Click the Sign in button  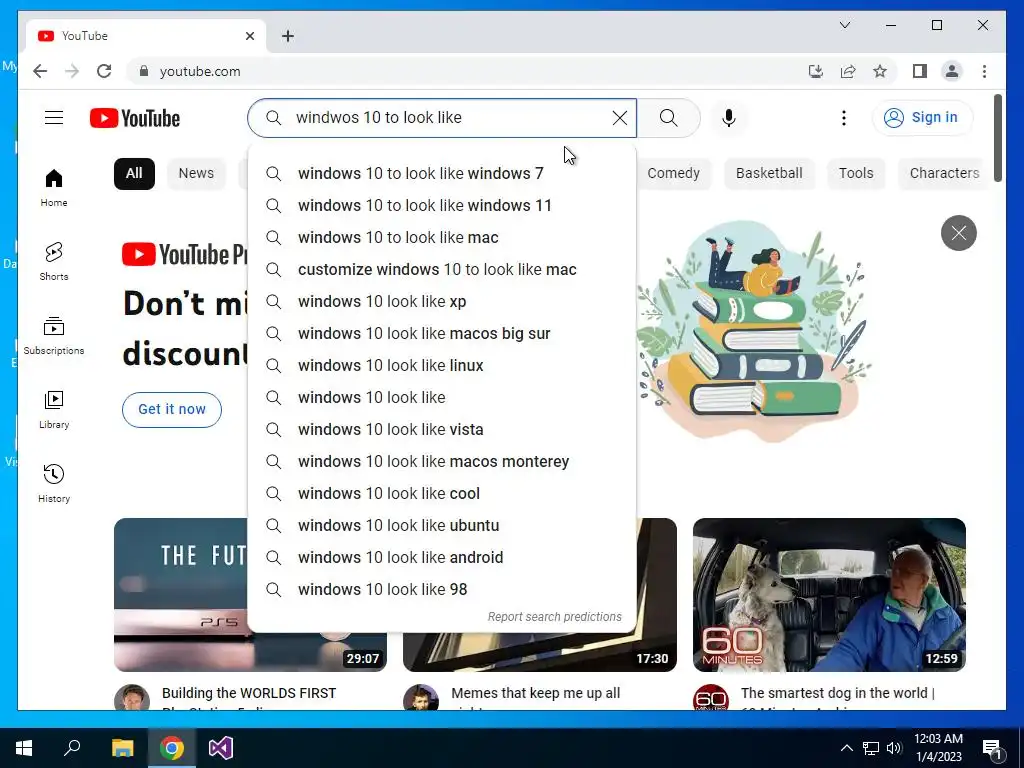pyautogui.click(x=921, y=118)
